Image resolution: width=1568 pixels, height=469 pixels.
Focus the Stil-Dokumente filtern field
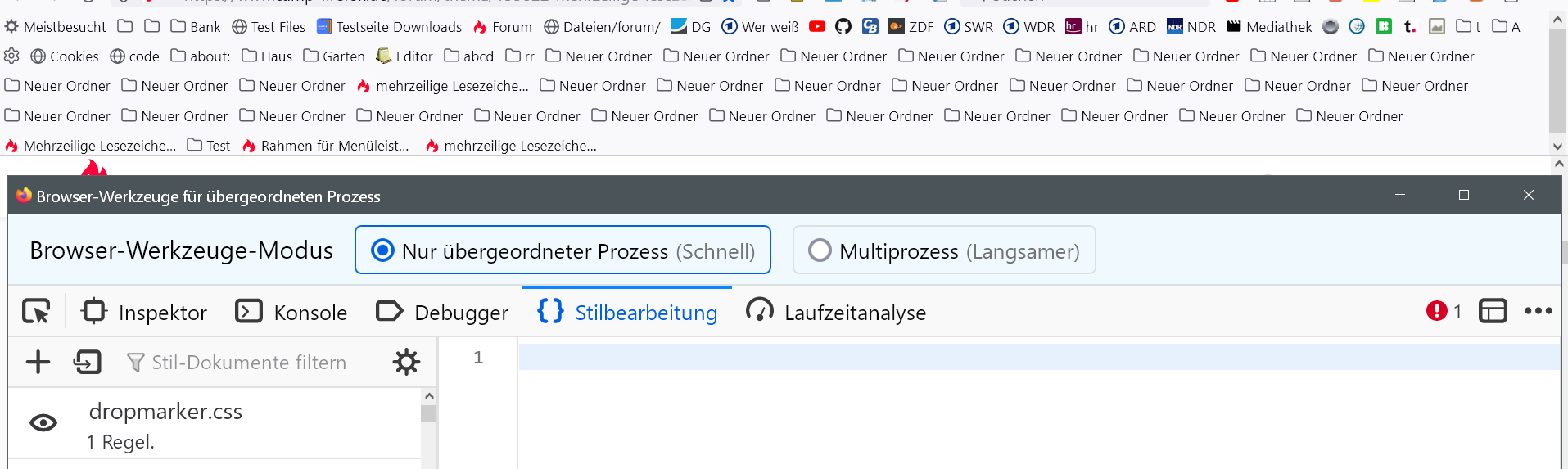tap(249, 362)
